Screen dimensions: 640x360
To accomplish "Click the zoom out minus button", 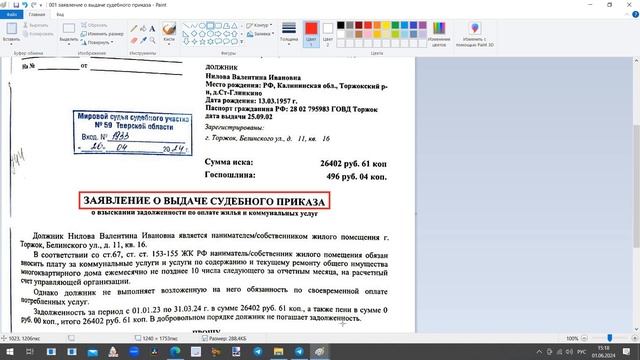I will [584, 338].
